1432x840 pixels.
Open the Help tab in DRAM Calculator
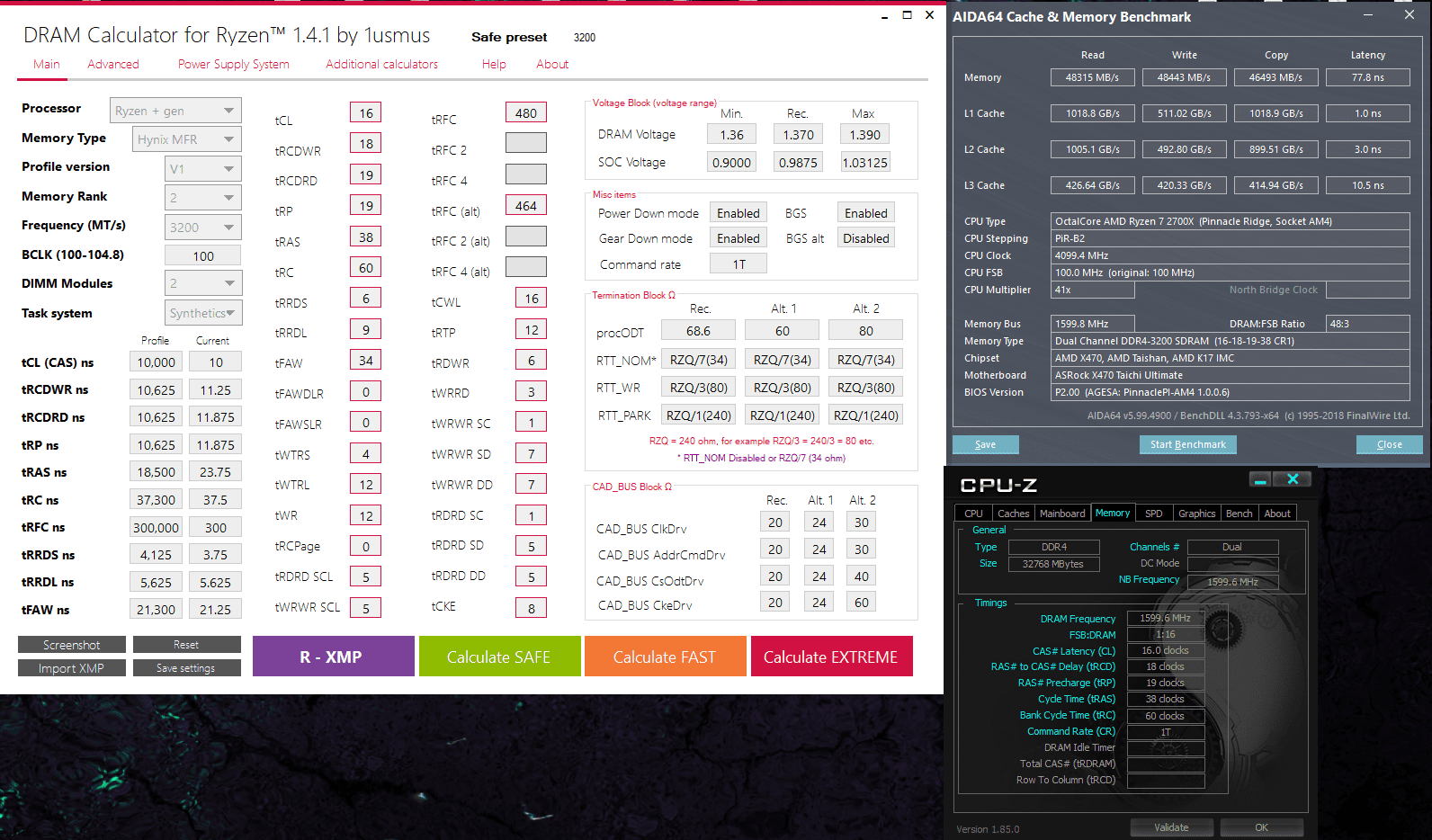[x=494, y=64]
